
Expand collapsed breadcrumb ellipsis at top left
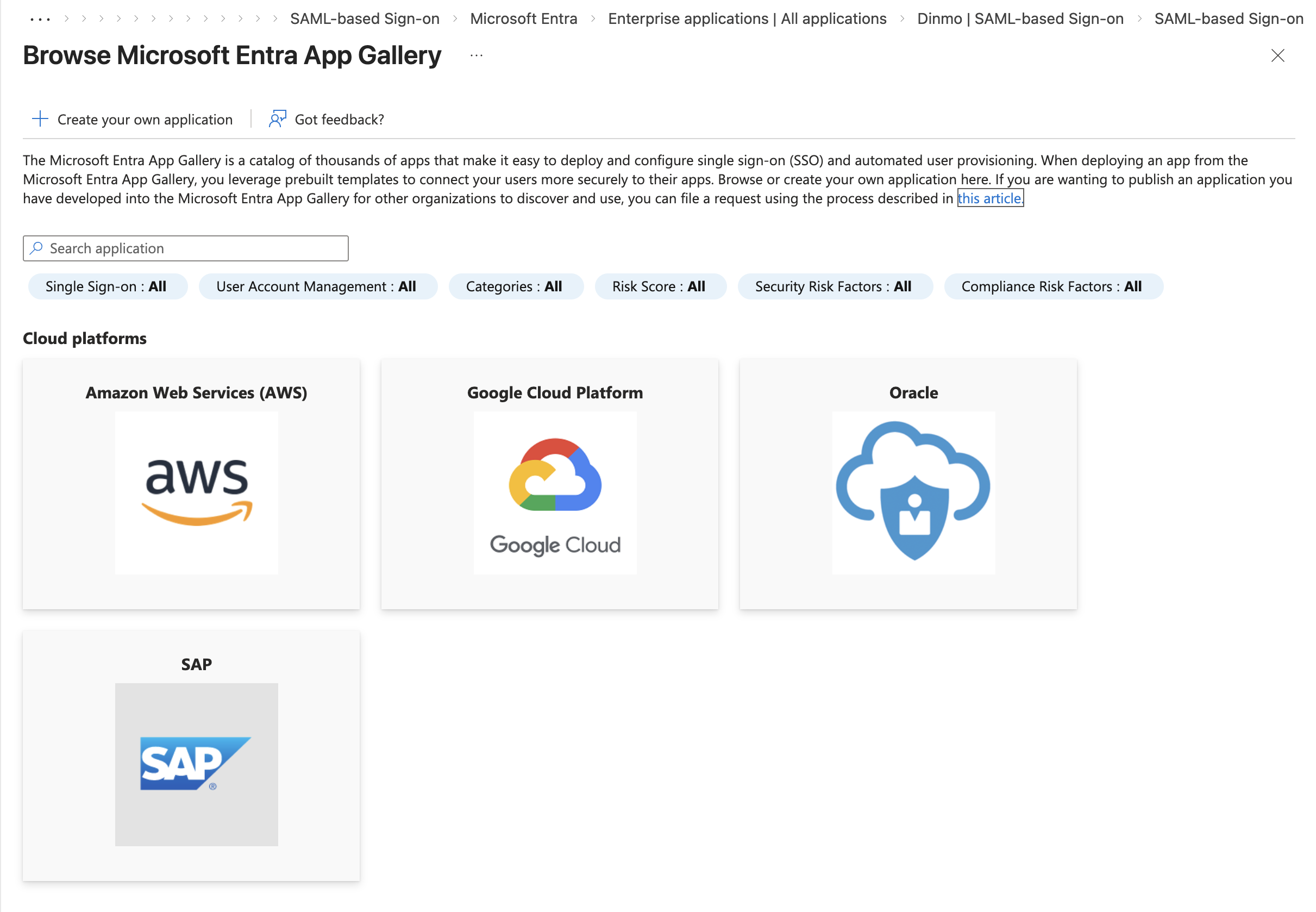point(40,19)
